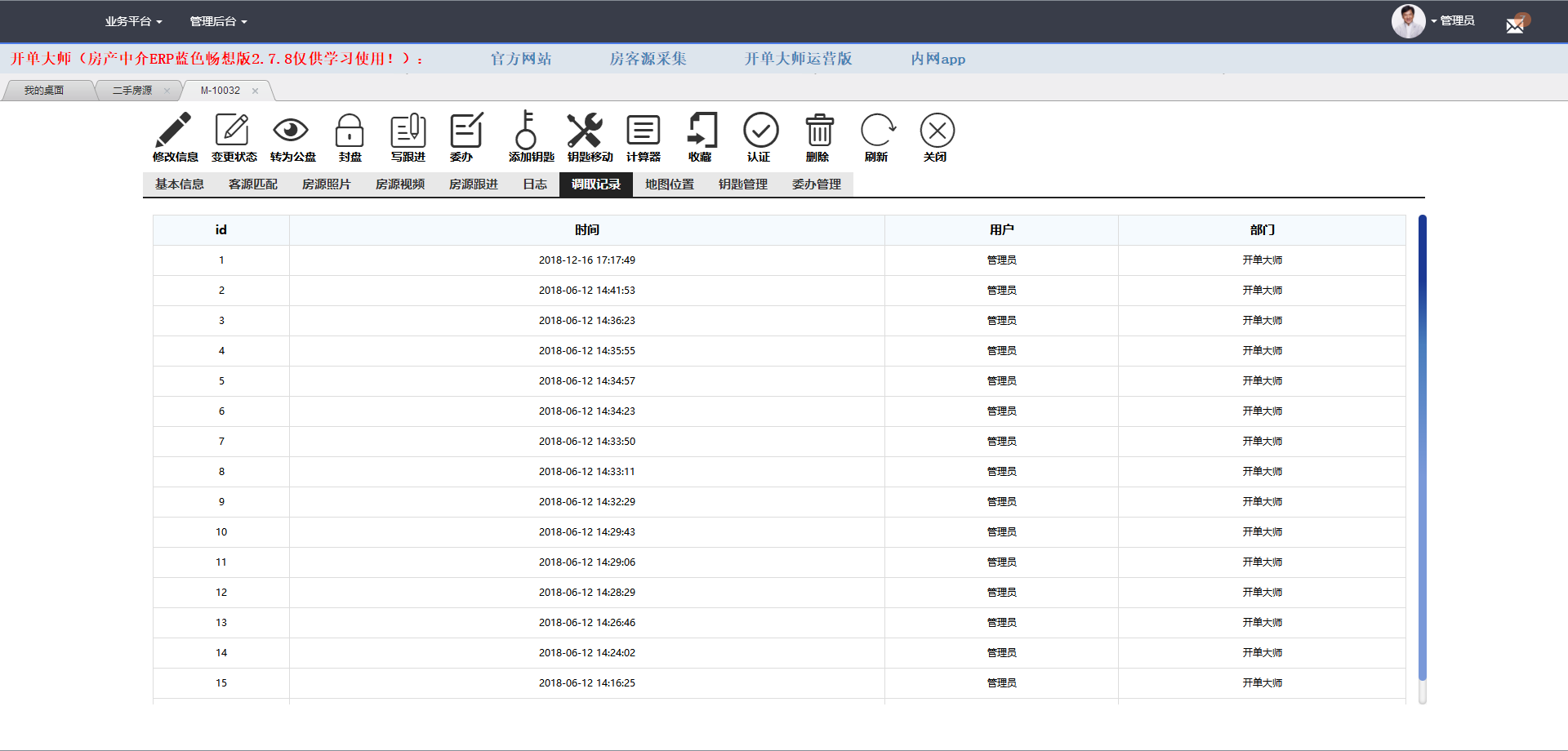Open the 开单大师运营版 link

point(798,59)
